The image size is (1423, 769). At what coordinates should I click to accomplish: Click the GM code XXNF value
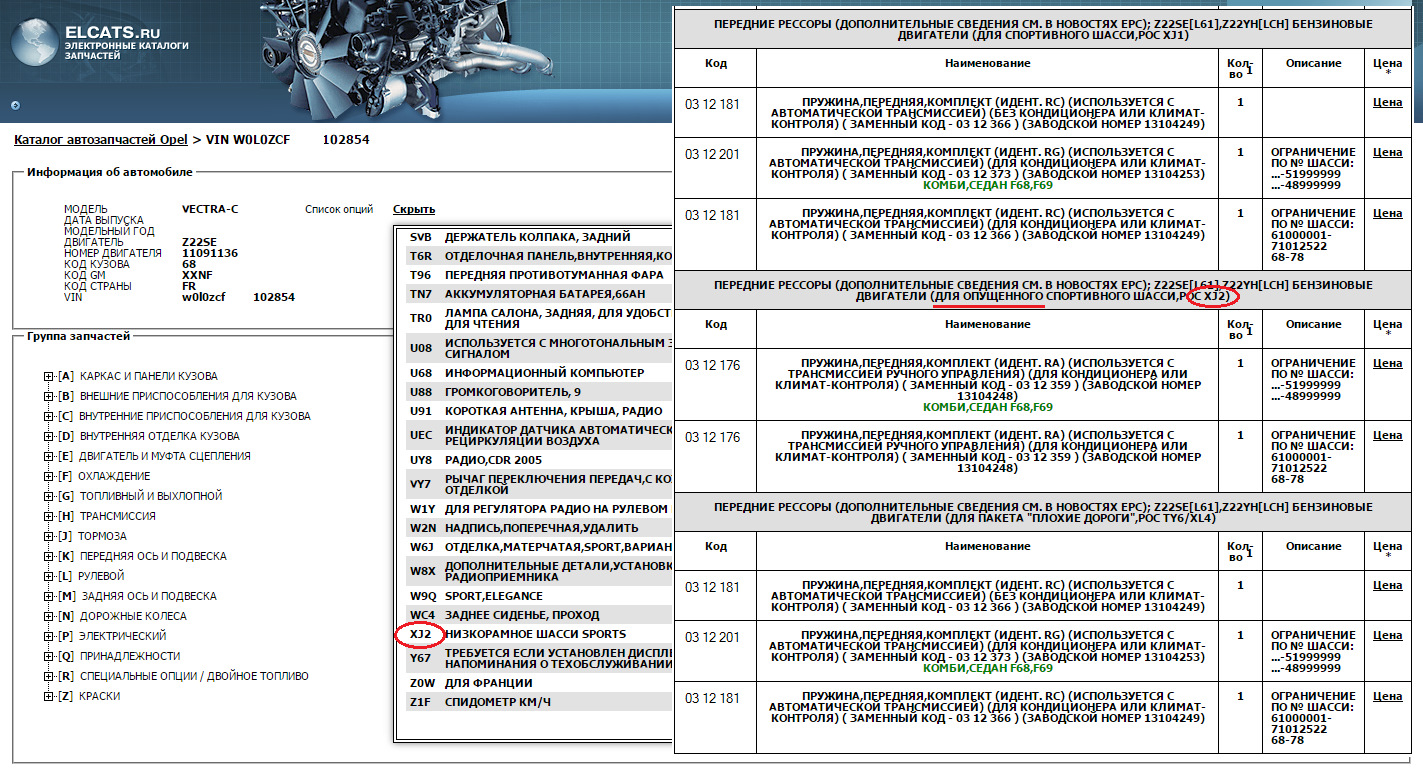[198, 275]
